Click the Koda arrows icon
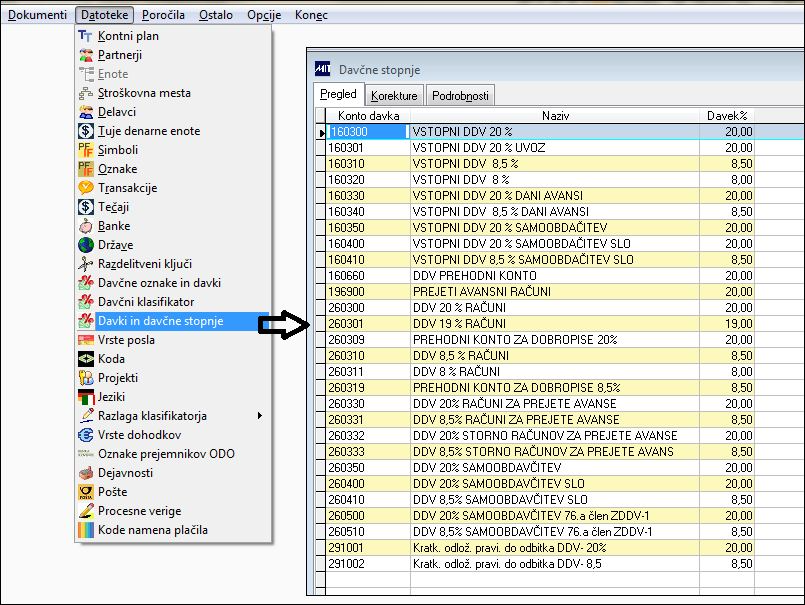This screenshot has height=605, width=805. click(x=85, y=359)
